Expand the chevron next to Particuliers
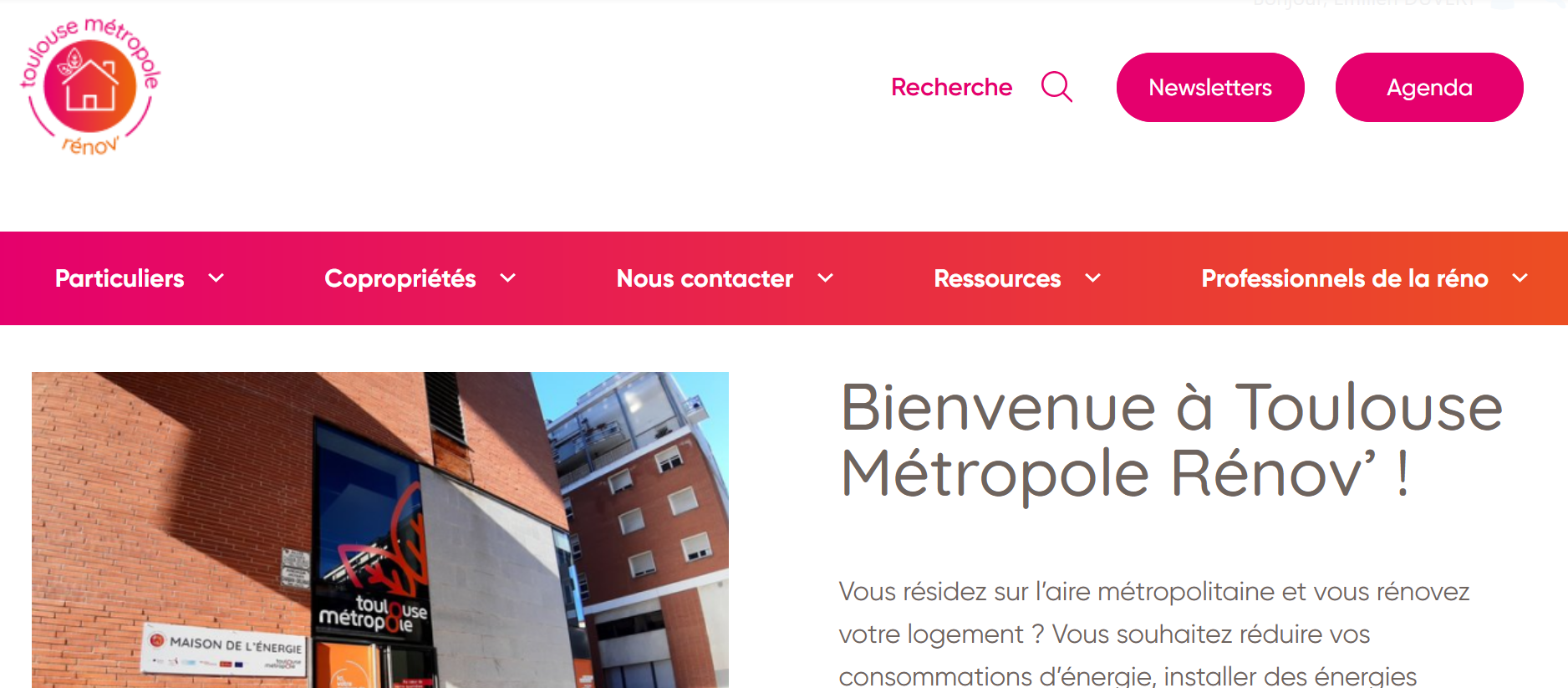1568x688 pixels. [216, 278]
